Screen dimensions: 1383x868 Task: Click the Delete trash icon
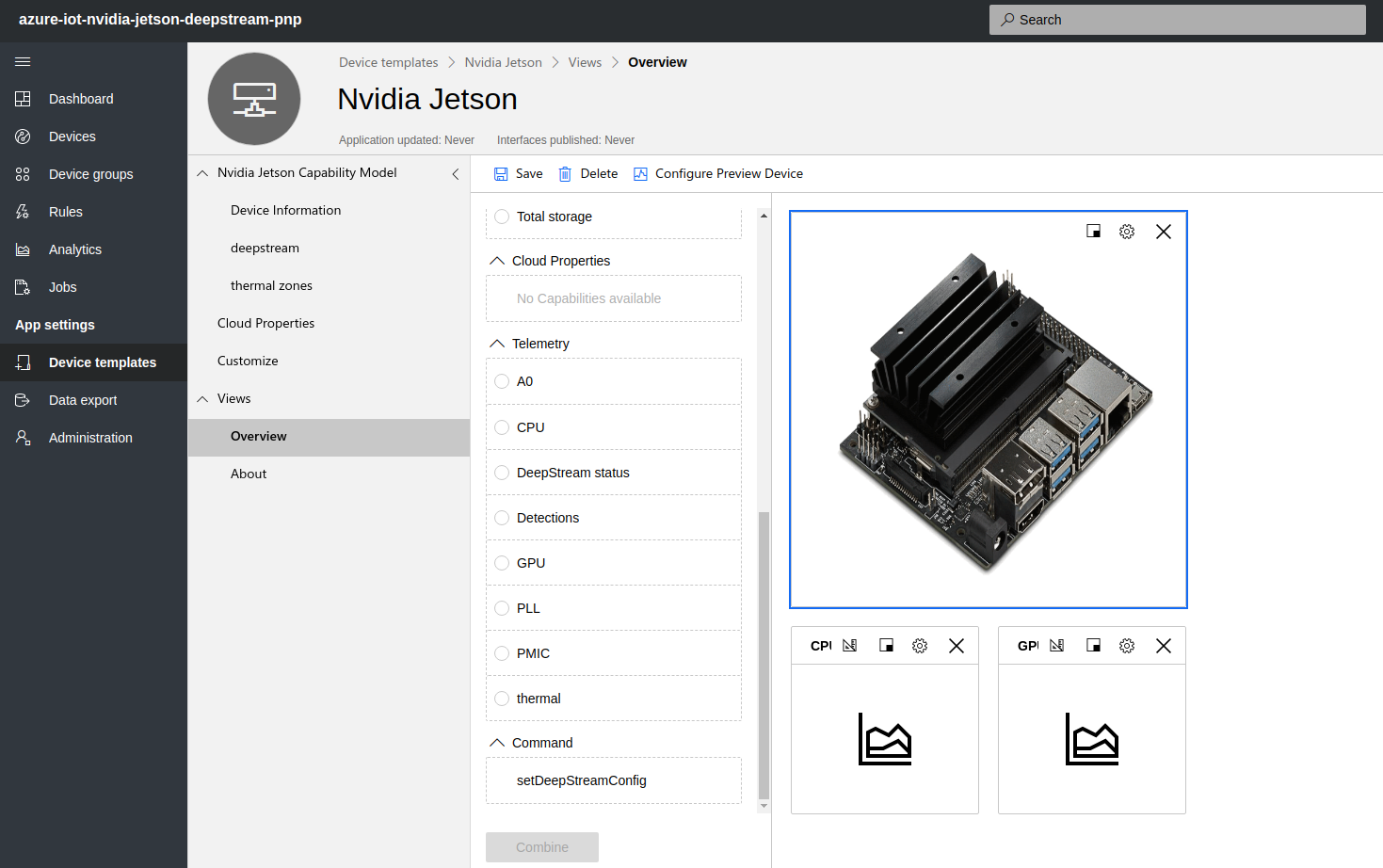coord(565,174)
